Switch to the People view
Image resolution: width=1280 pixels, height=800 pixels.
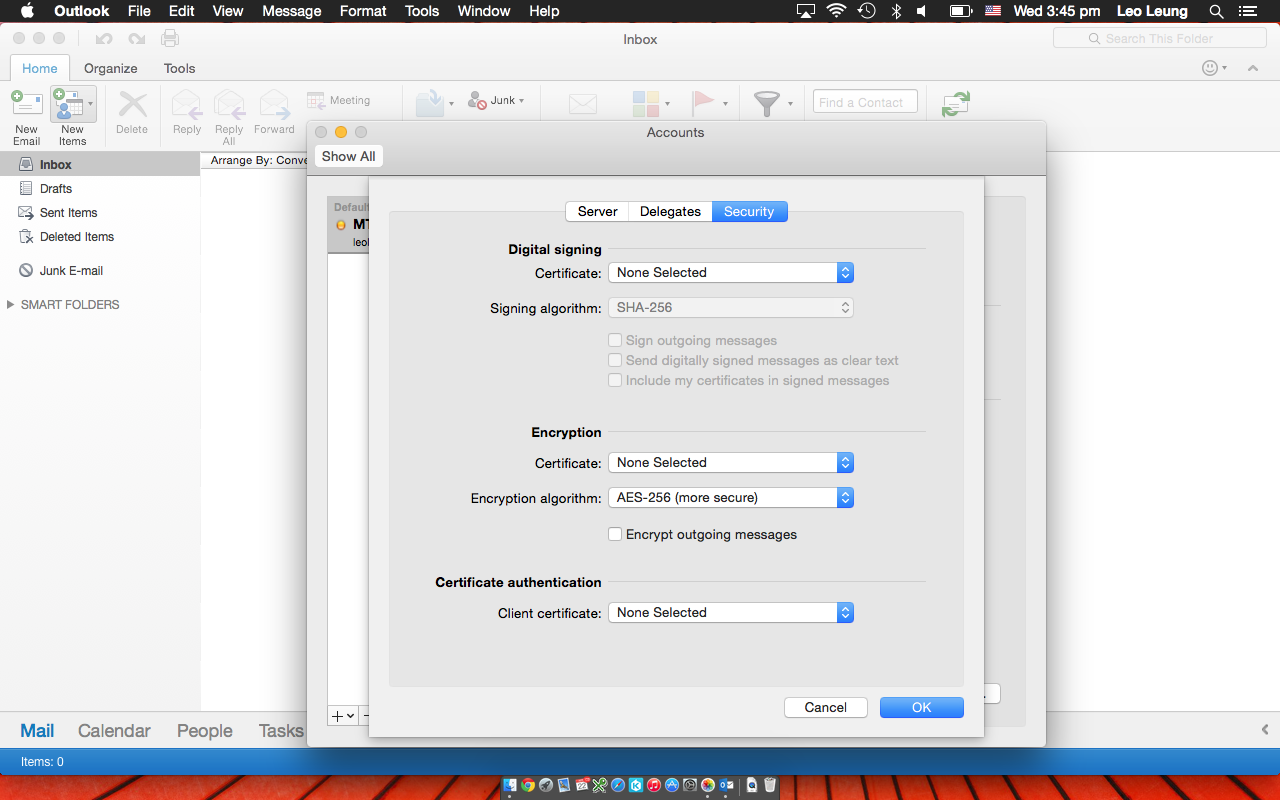(205, 731)
